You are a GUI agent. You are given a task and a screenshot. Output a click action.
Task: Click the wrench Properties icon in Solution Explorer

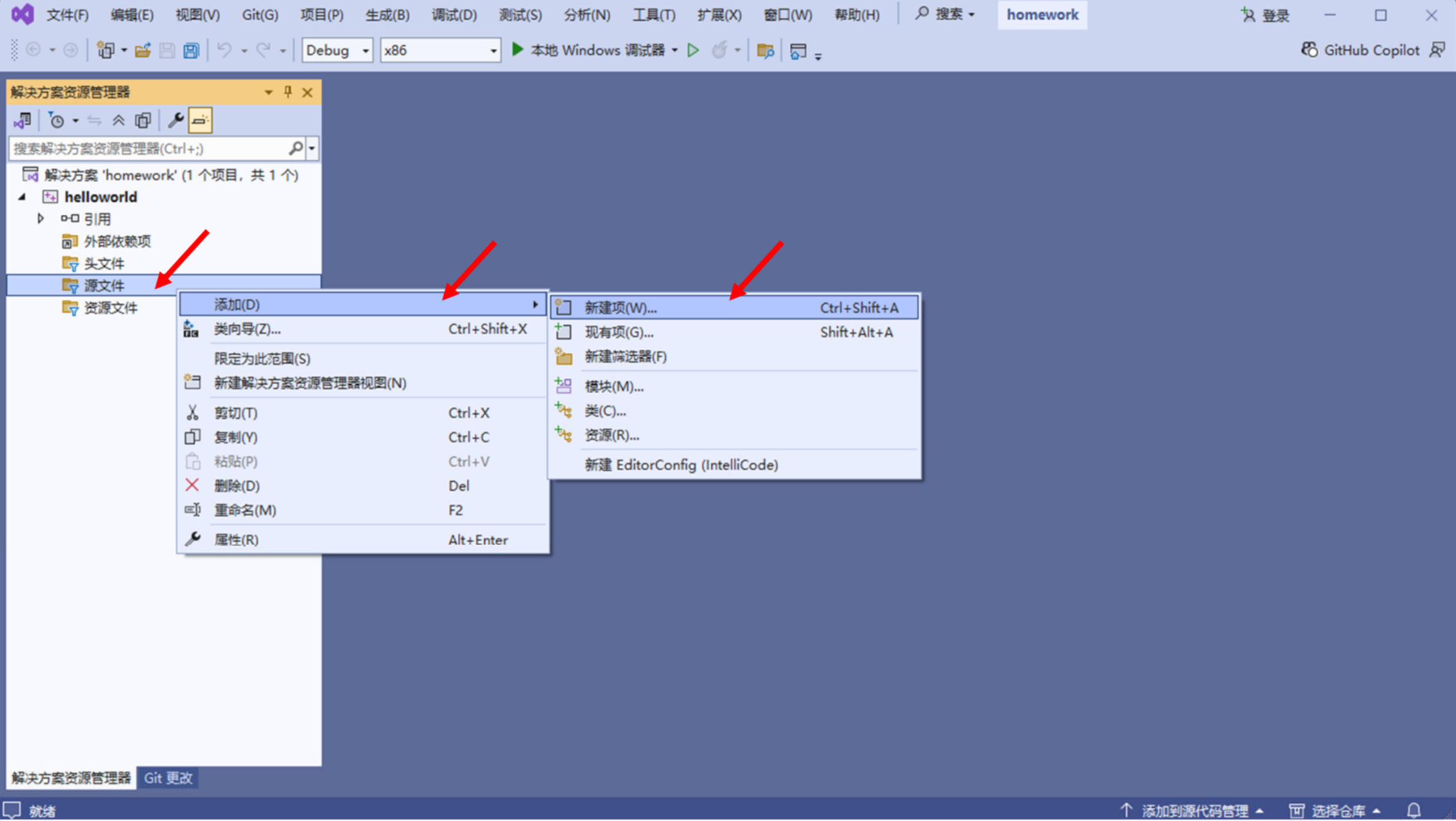(x=175, y=121)
